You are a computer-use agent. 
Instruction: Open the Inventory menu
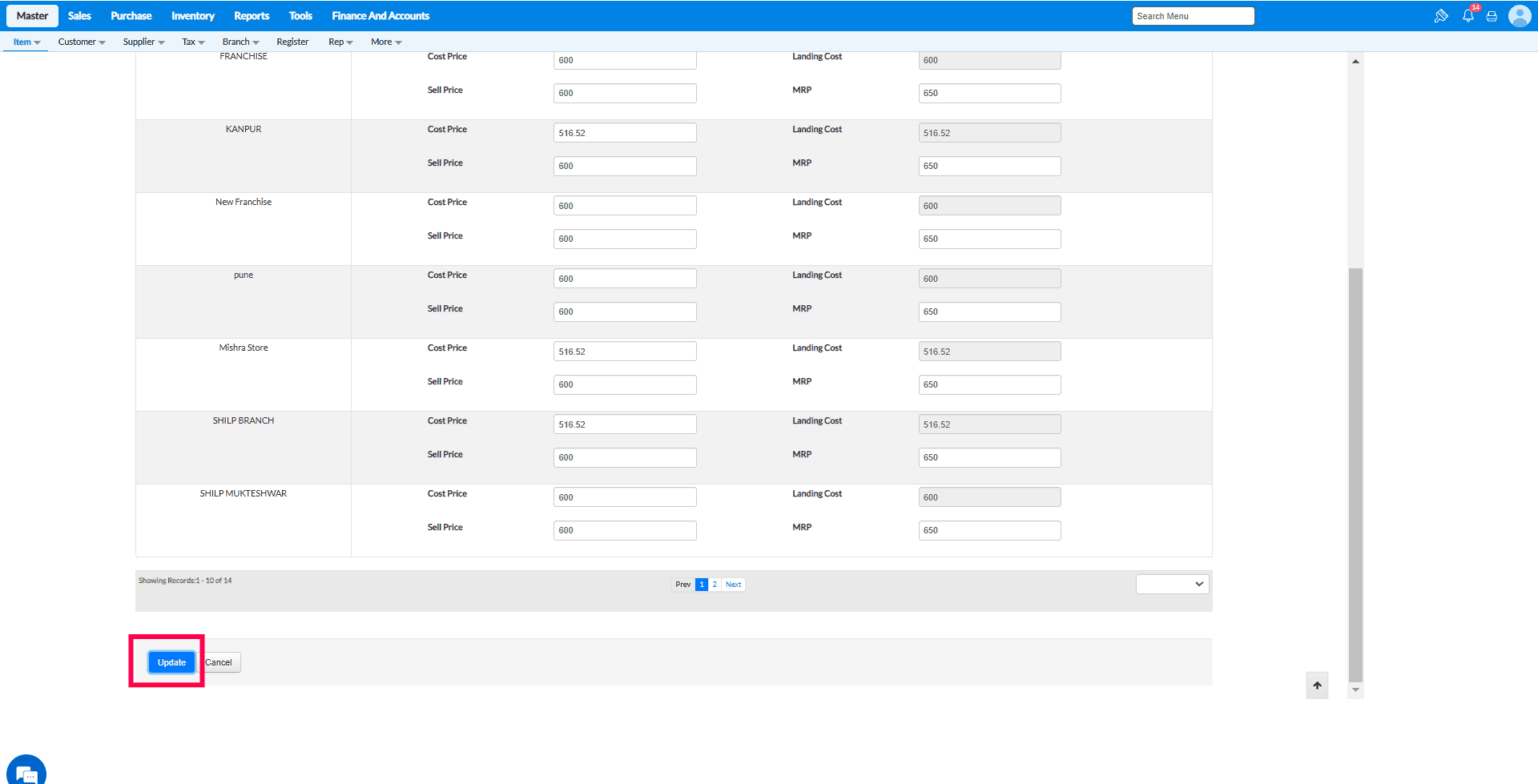(x=193, y=16)
